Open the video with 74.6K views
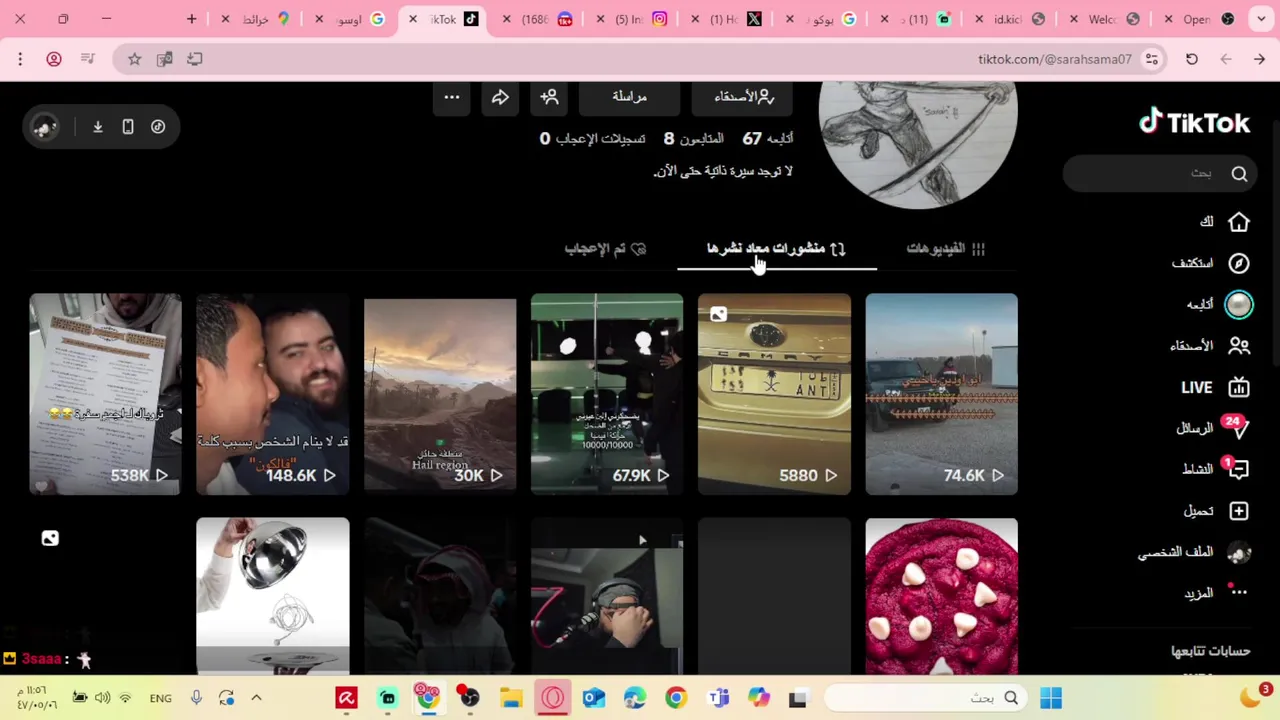 click(x=941, y=394)
